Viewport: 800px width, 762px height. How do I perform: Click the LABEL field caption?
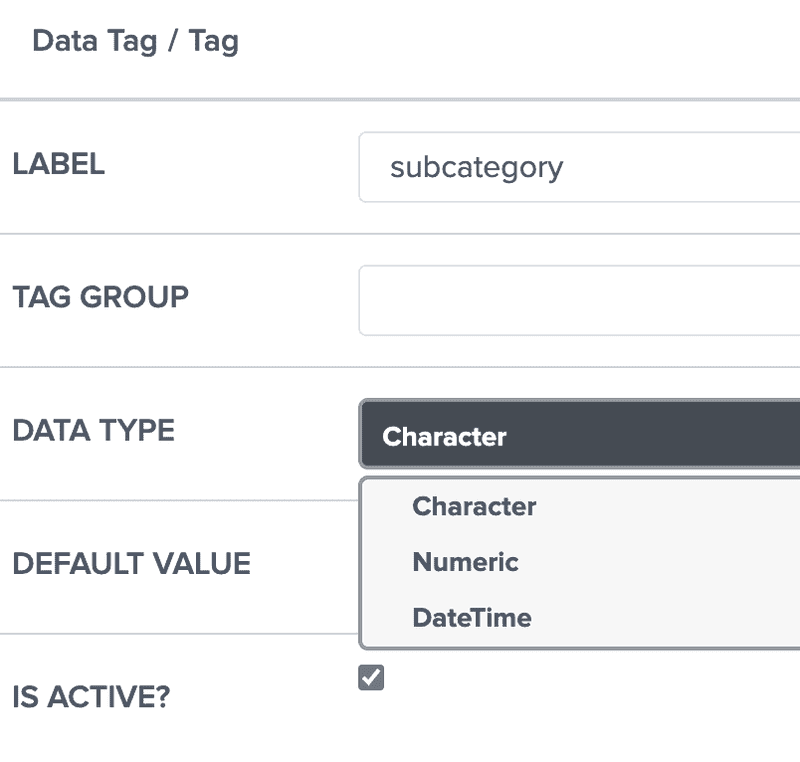pyautogui.click(x=58, y=165)
